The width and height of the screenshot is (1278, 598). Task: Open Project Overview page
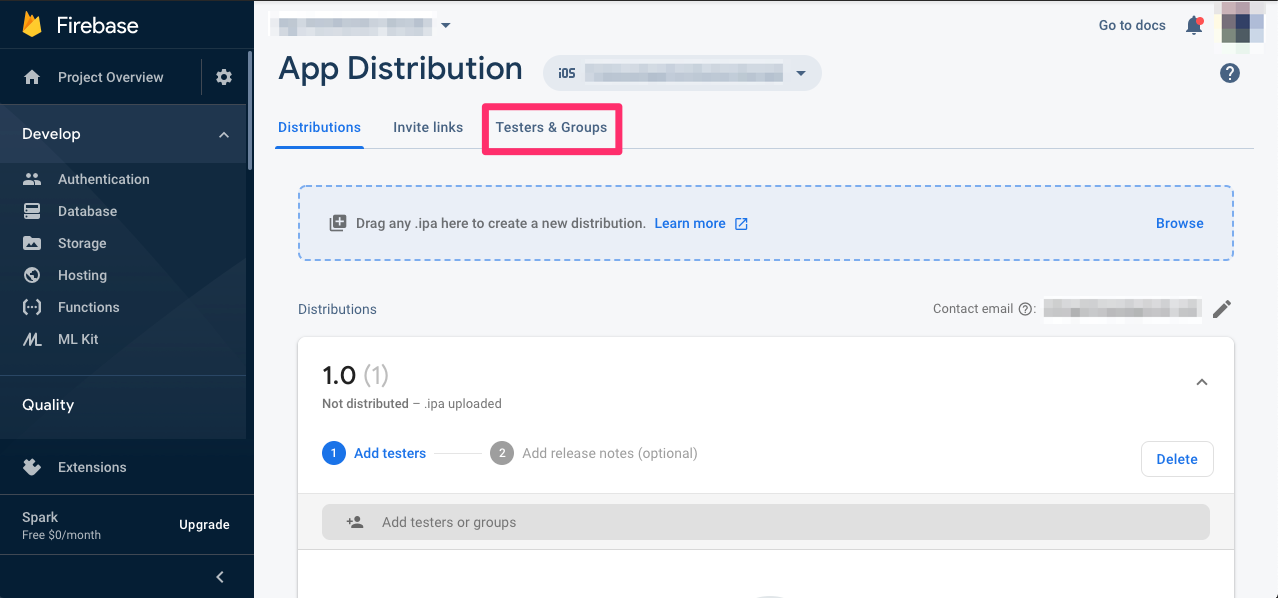pyautogui.click(x=110, y=77)
